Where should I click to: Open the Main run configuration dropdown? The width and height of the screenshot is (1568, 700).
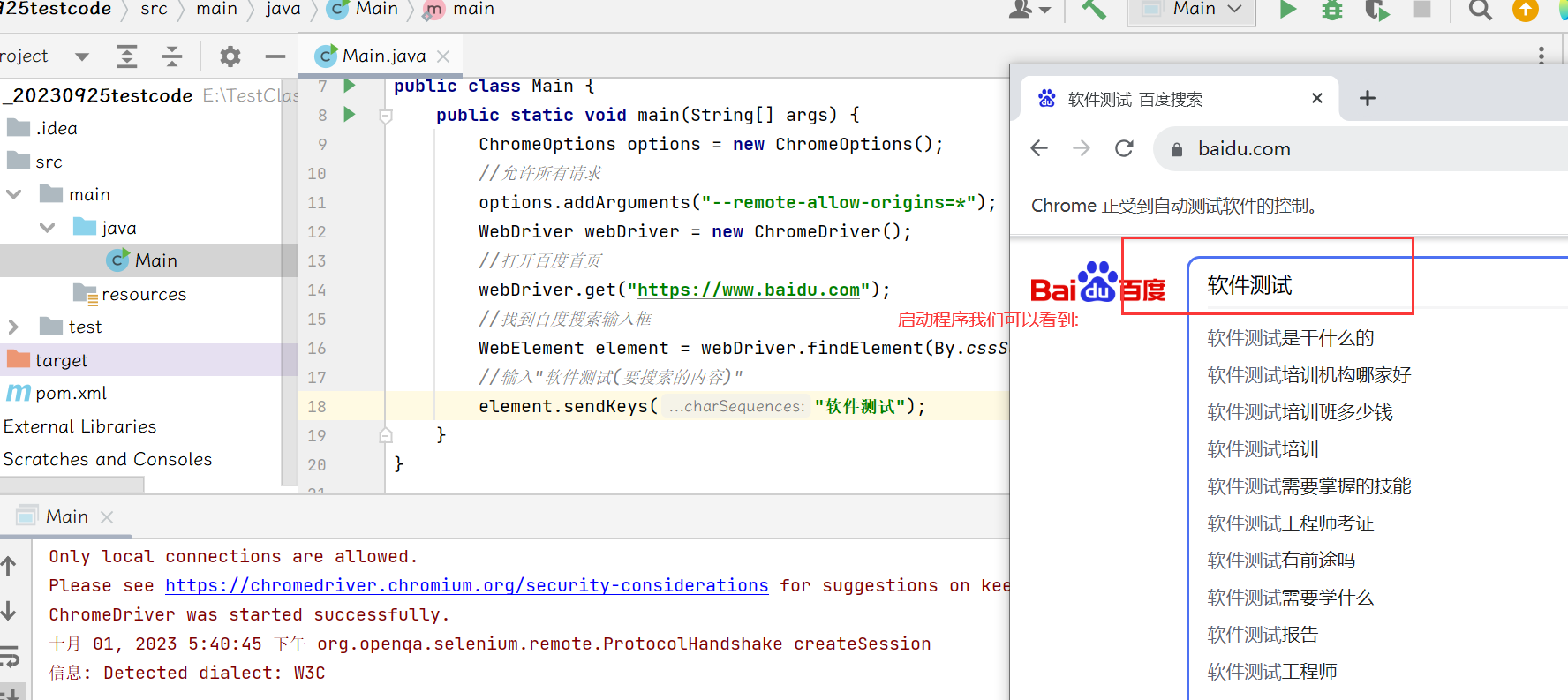pyautogui.click(x=1191, y=10)
